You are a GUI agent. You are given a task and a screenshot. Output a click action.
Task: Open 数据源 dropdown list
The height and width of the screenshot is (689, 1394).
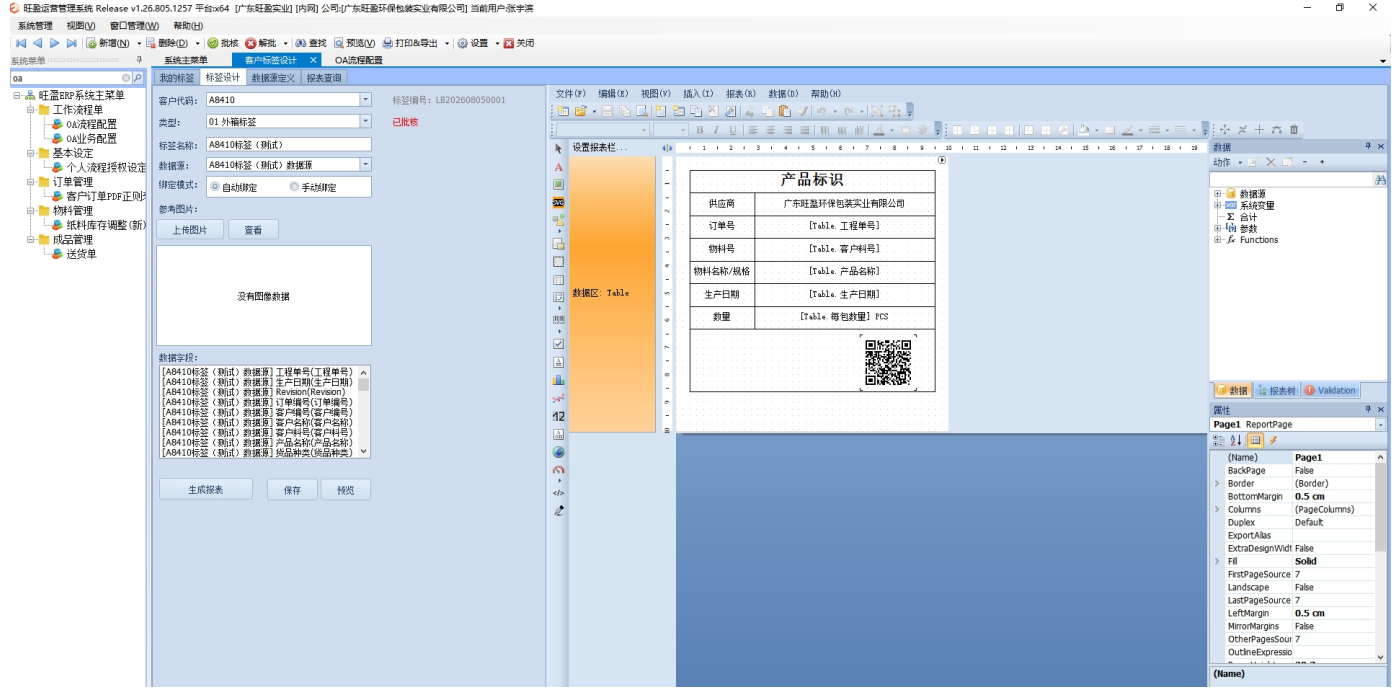[365, 165]
